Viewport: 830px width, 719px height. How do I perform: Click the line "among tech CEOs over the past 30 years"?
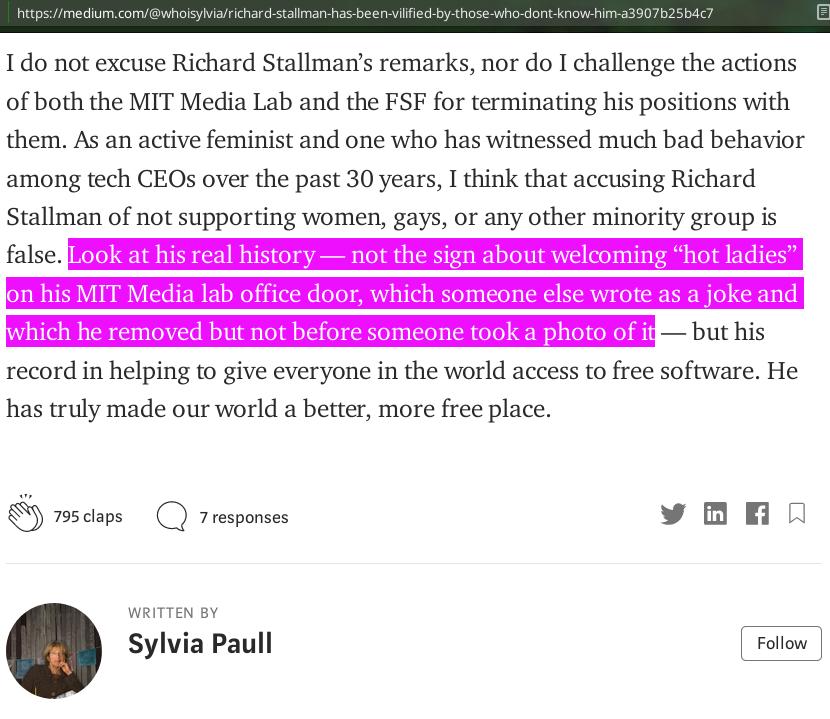[x=224, y=179]
